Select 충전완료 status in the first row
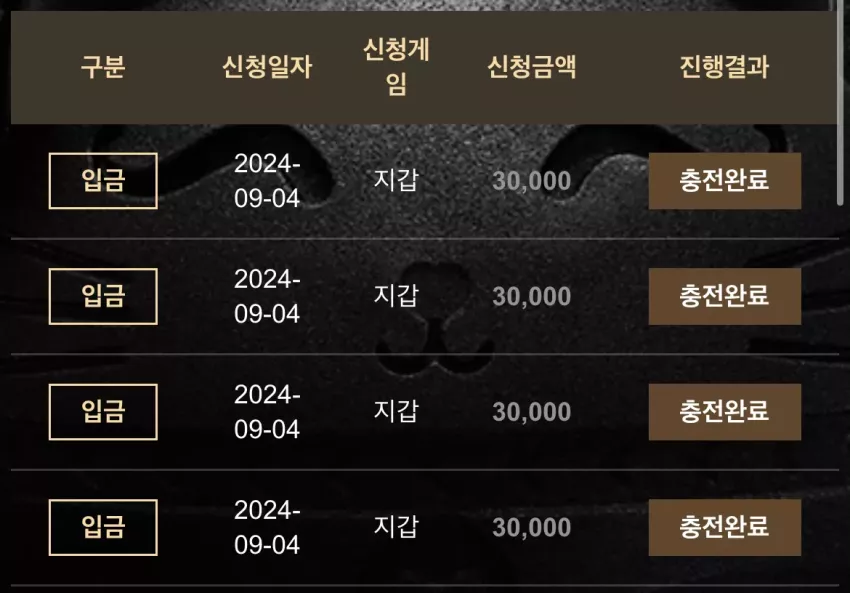 point(725,181)
